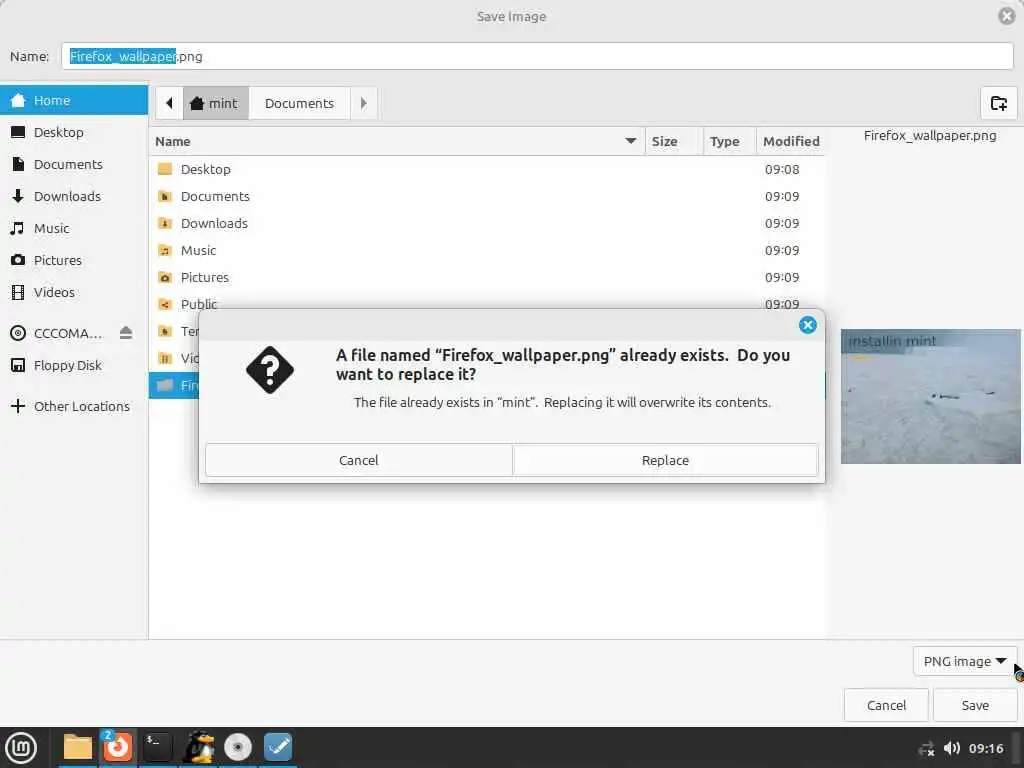
Task: Click the mint home breadcrumb
Action: [216, 103]
